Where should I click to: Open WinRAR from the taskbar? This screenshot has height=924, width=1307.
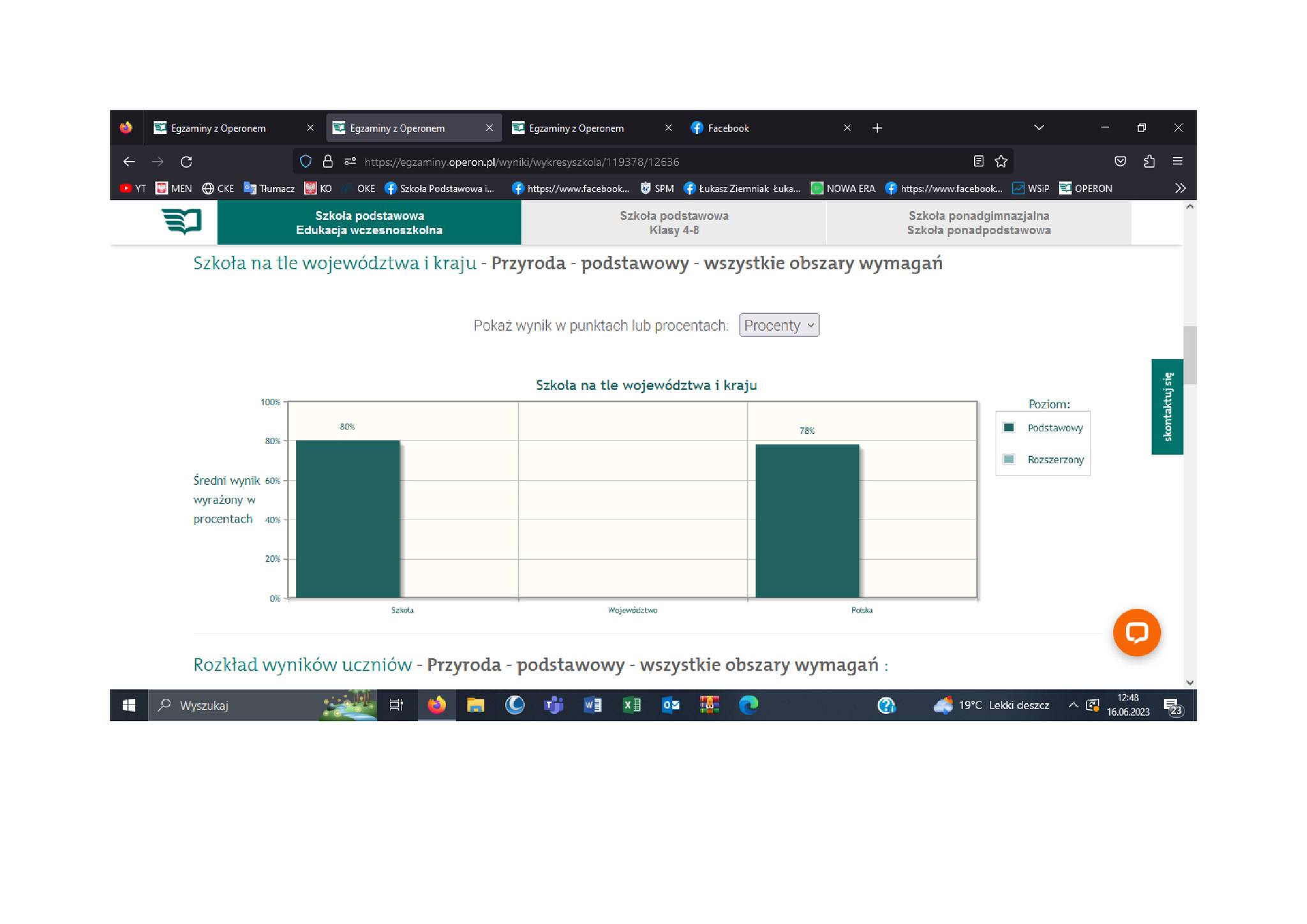710,705
